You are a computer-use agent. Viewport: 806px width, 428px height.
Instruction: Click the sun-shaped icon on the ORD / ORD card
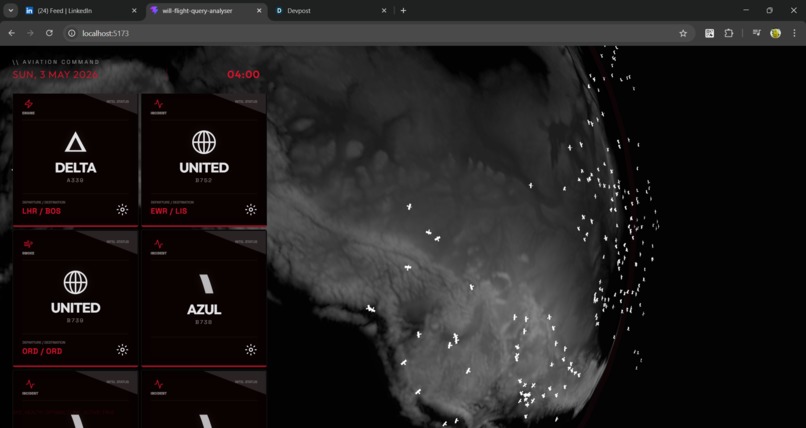click(x=122, y=350)
